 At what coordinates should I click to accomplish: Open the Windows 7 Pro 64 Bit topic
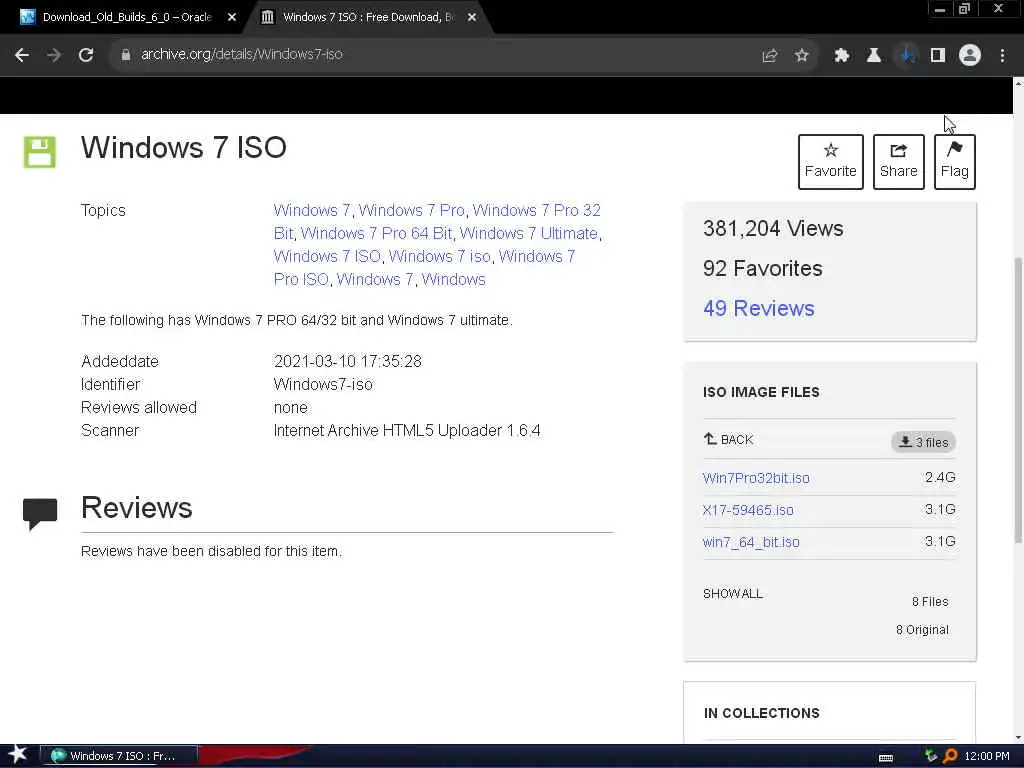376,233
